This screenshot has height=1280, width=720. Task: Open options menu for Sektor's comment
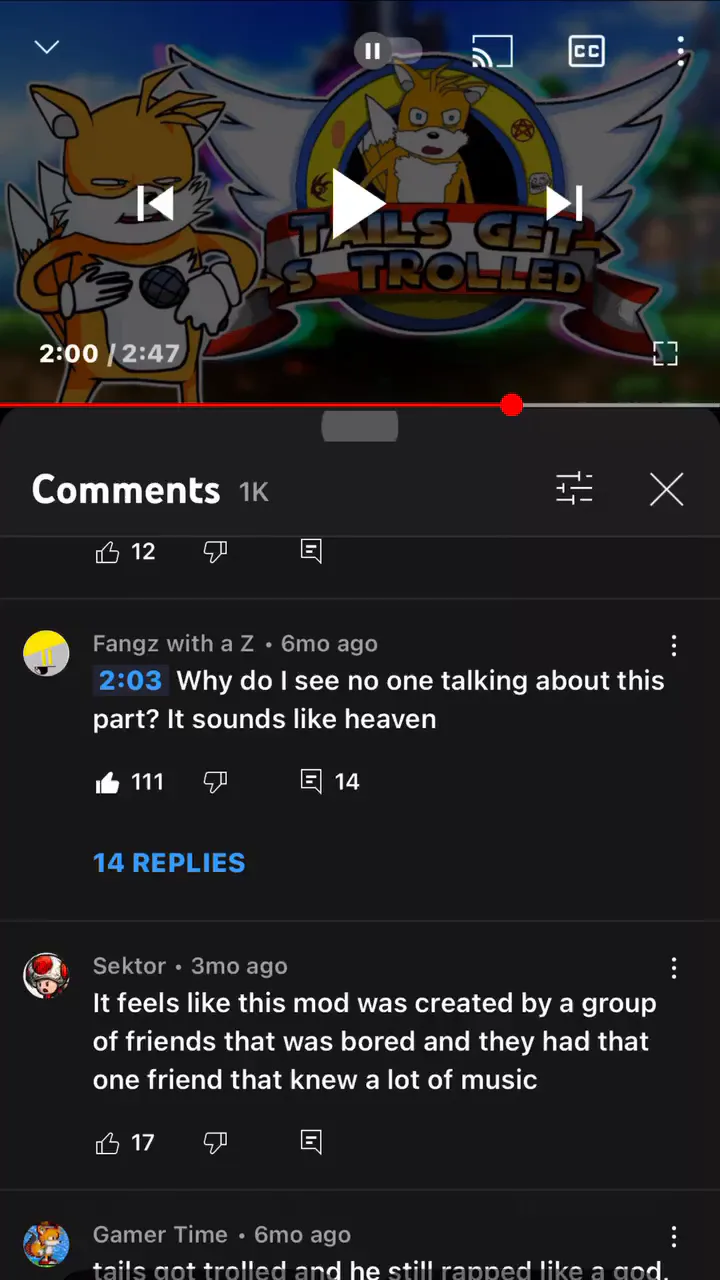[674, 967]
